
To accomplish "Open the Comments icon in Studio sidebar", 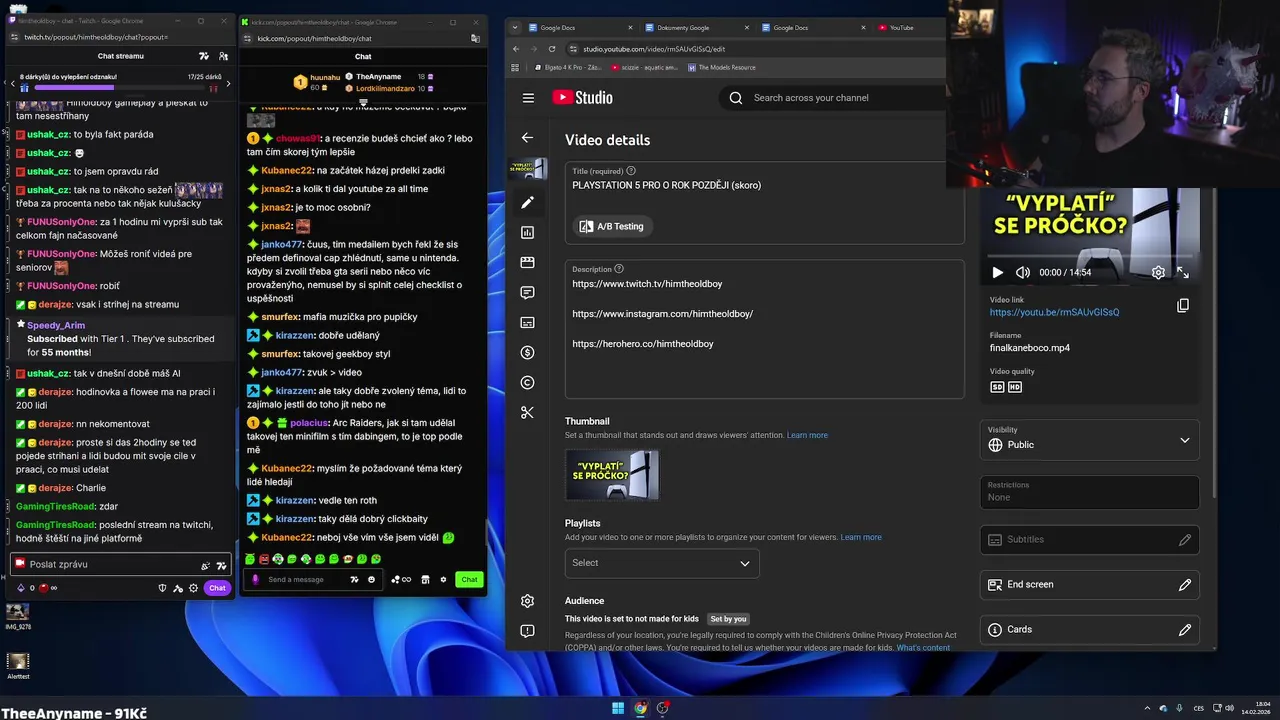I will pos(527,292).
